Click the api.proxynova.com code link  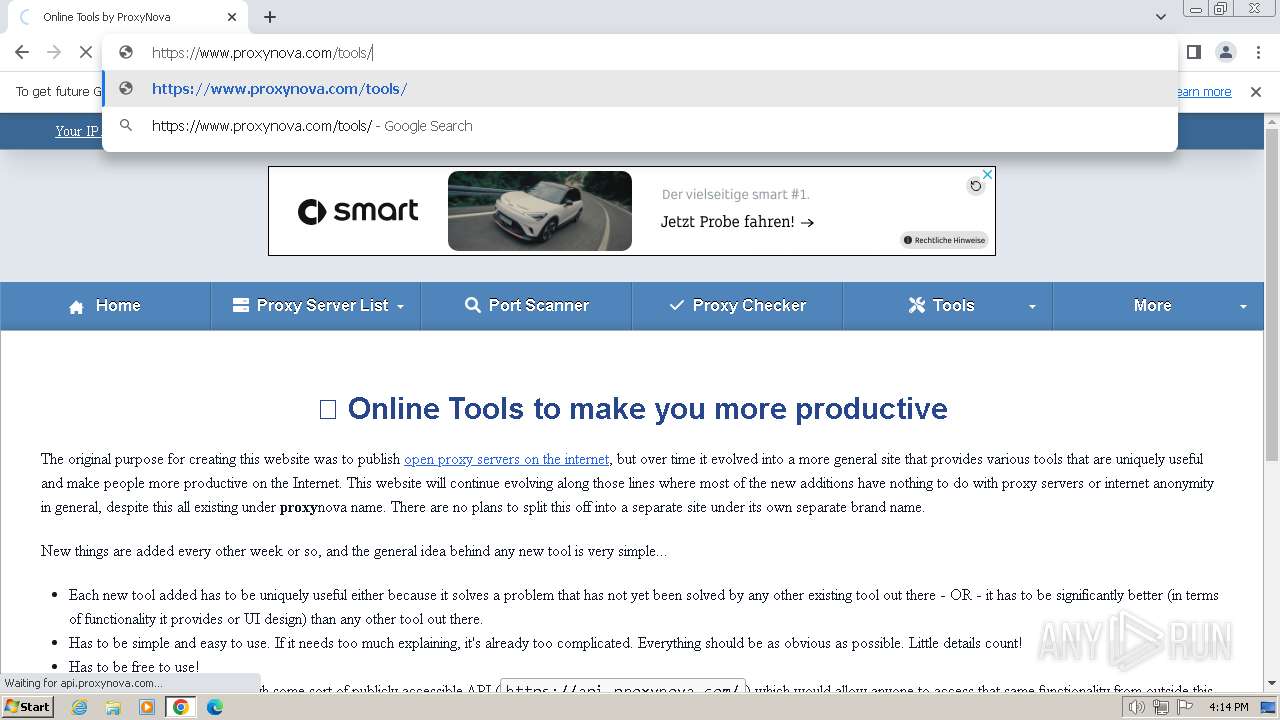tap(622, 689)
